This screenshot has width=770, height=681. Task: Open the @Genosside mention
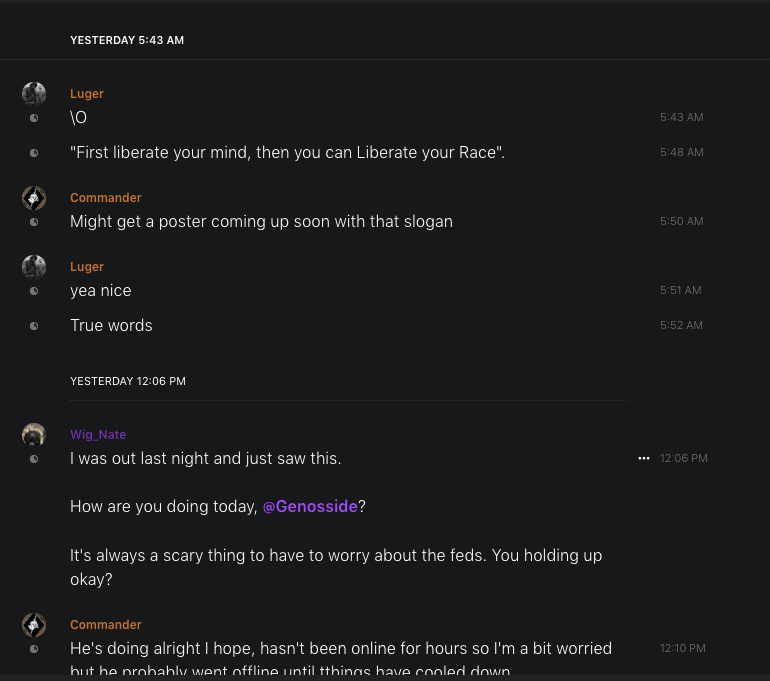click(310, 507)
